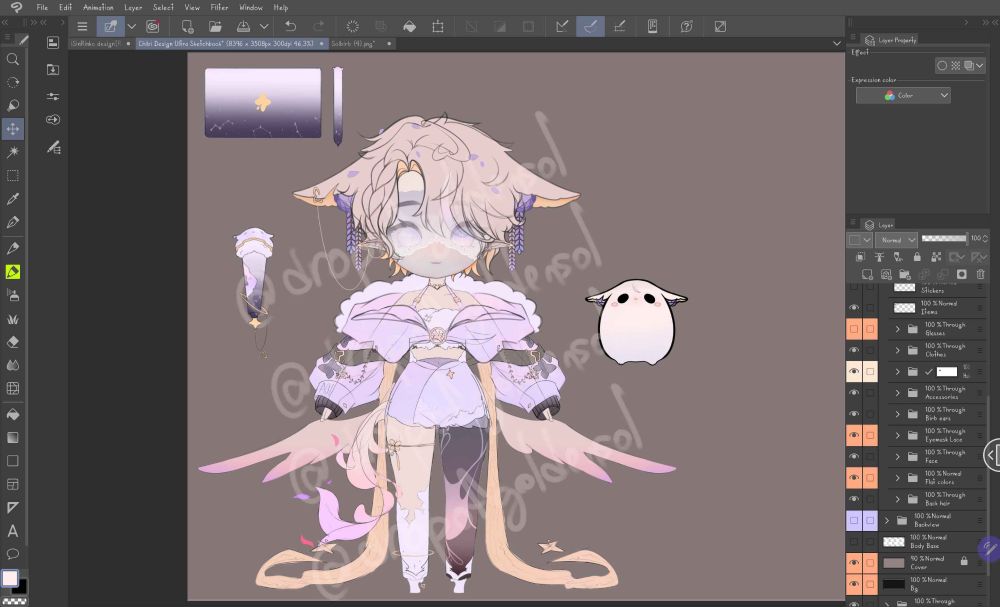Open the Layer menu
This screenshot has width=1000, height=607.
pos(133,7)
